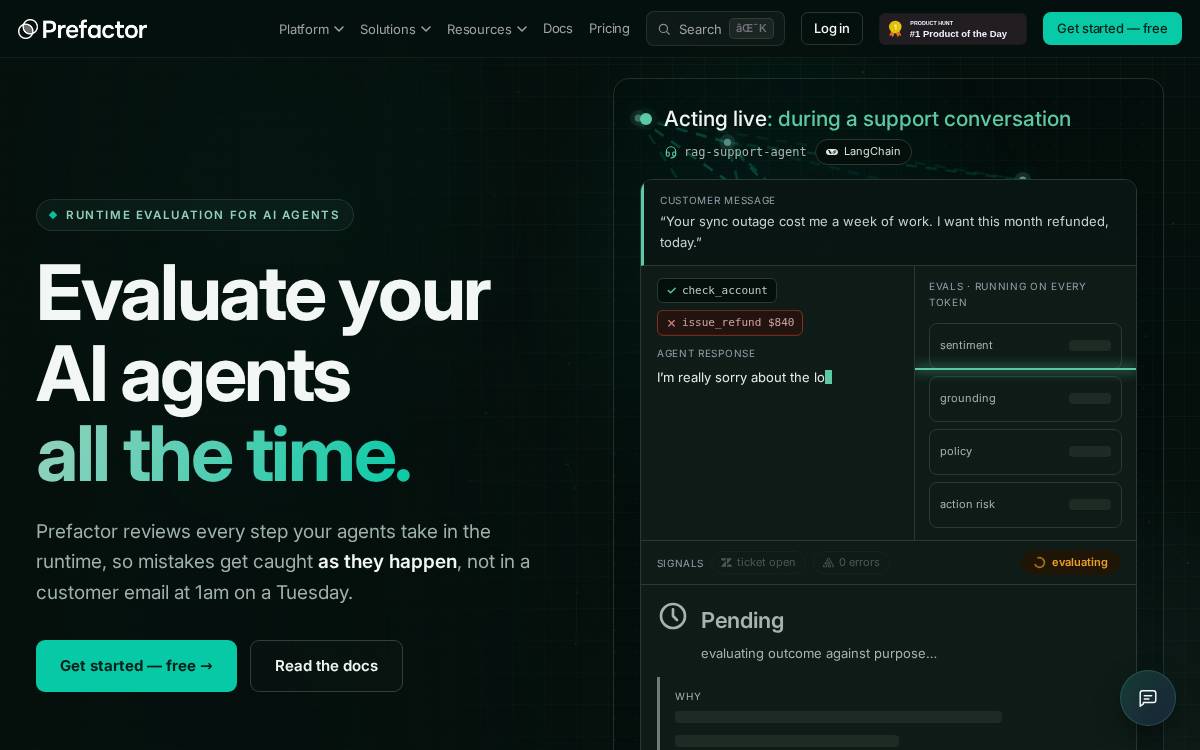Click the LangChain logo icon in chip
This screenshot has width=1200, height=750.
point(832,152)
